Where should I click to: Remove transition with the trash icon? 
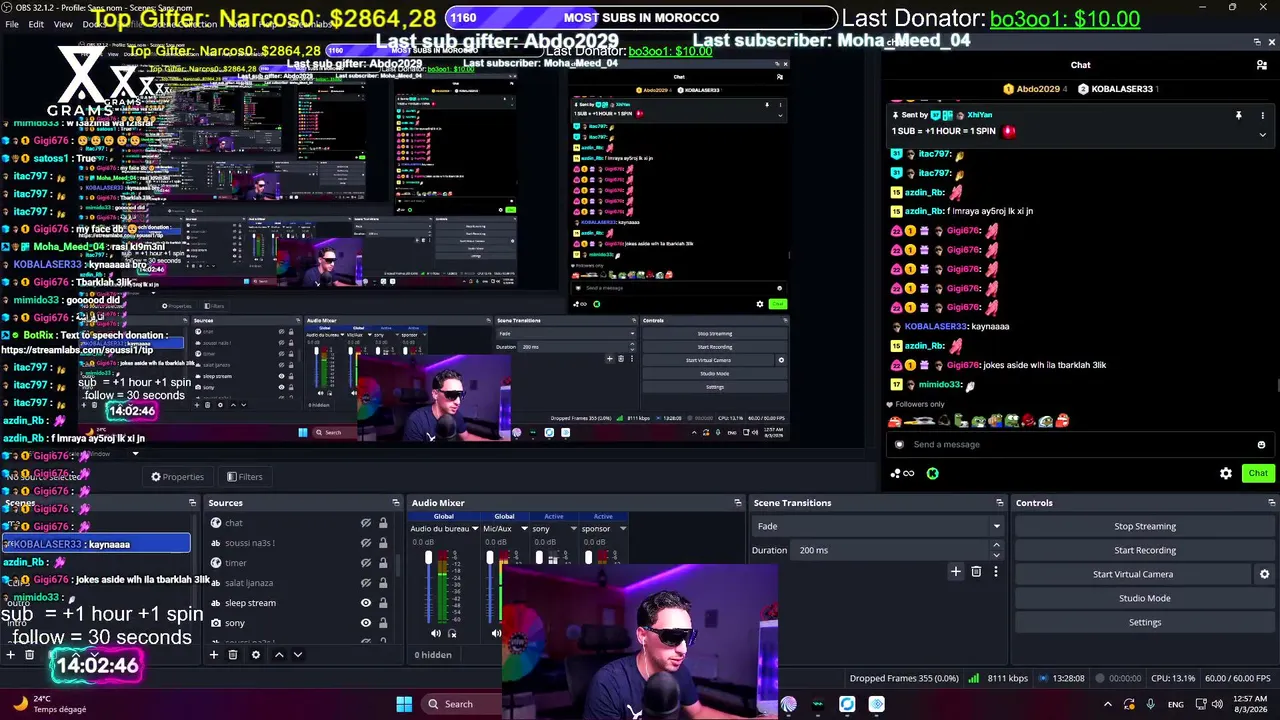tap(976, 572)
